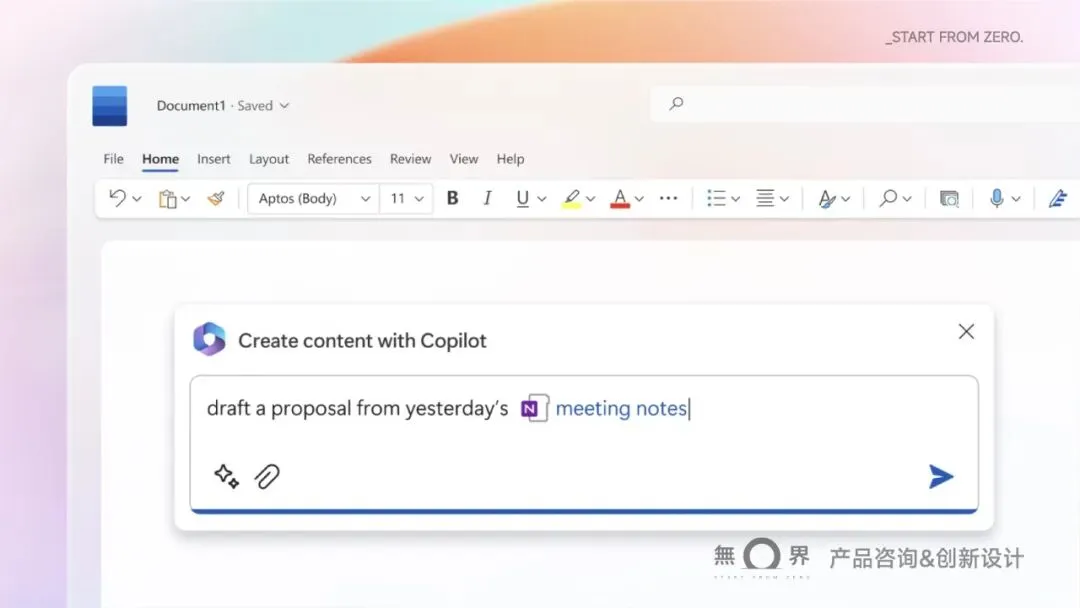
Task: Click the Styles icon
Action: [827, 198]
